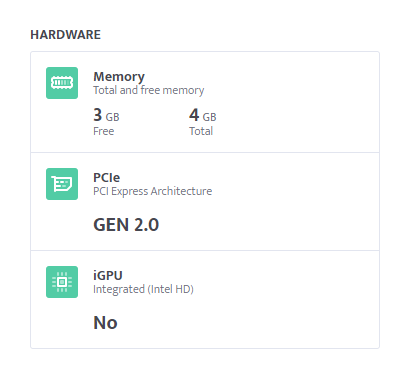The width and height of the screenshot is (410, 379).
Task: Click the green PCIe card icon
Action: point(62,184)
